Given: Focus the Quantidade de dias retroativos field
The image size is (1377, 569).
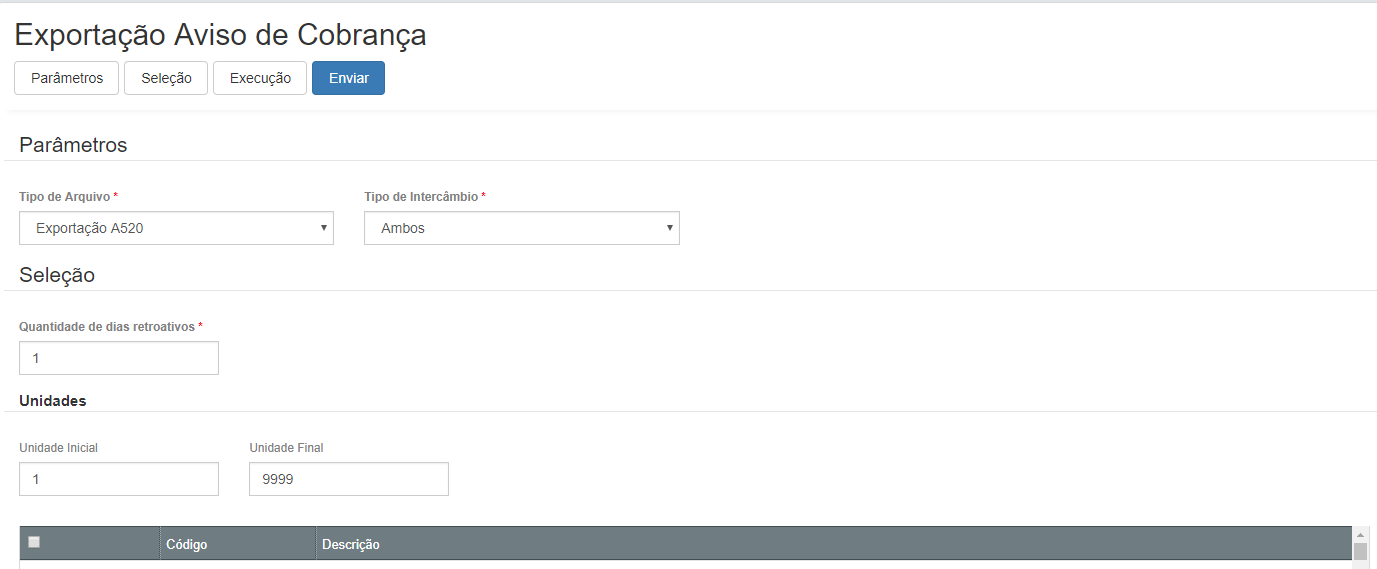Looking at the screenshot, I should pos(119,358).
